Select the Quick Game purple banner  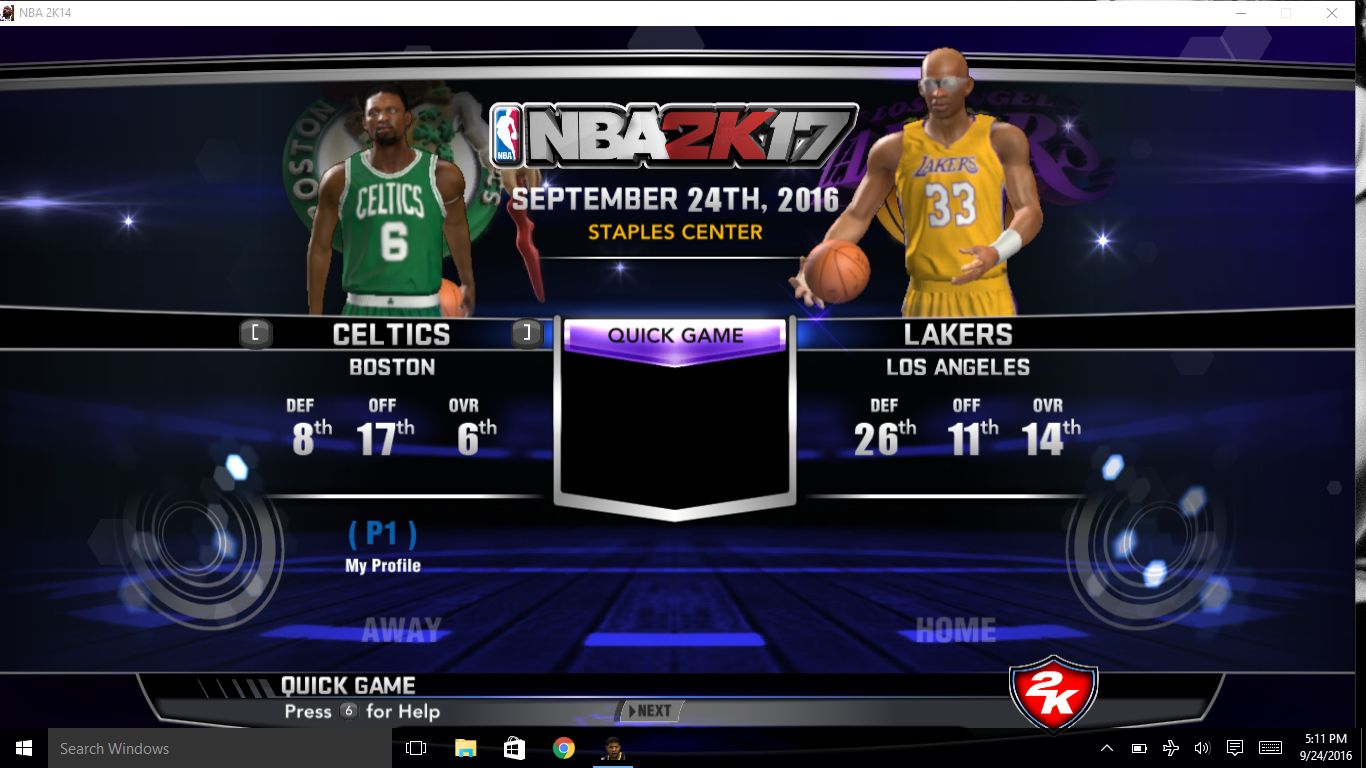tap(675, 336)
